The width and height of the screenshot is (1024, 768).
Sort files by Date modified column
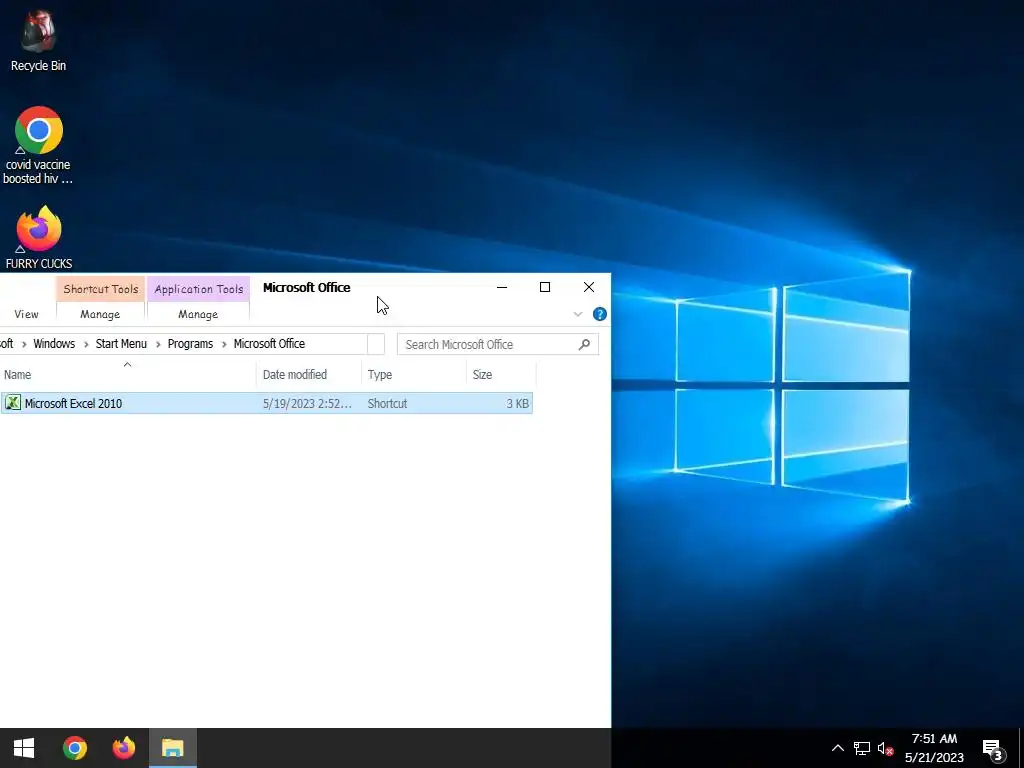(x=309, y=374)
